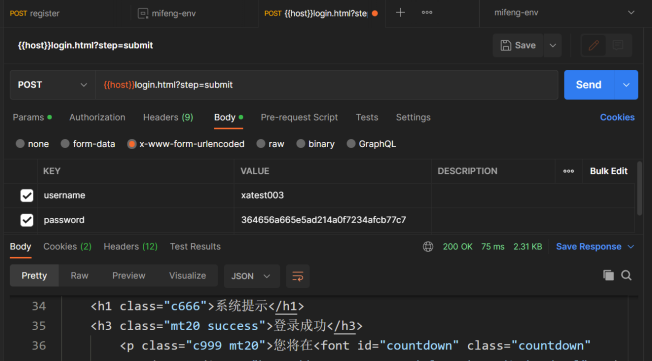Click the edit pencil icon
Image resolution: width=652 pixels, height=361 pixels.
click(593, 45)
